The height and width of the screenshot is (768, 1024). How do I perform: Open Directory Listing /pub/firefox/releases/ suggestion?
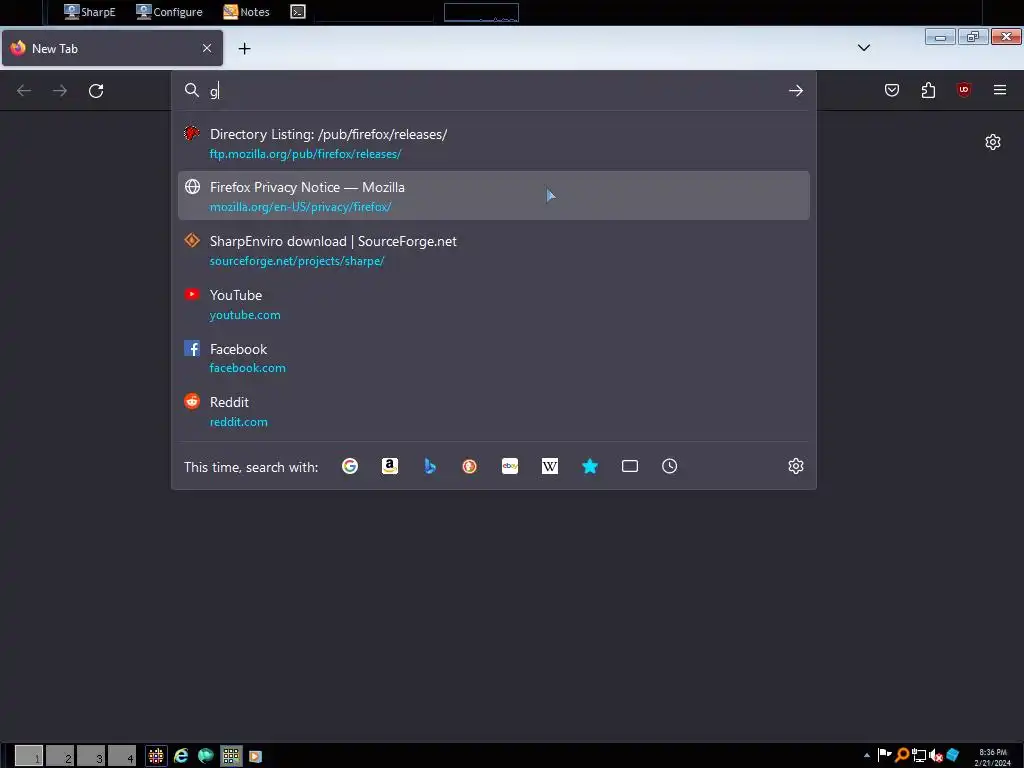click(494, 143)
